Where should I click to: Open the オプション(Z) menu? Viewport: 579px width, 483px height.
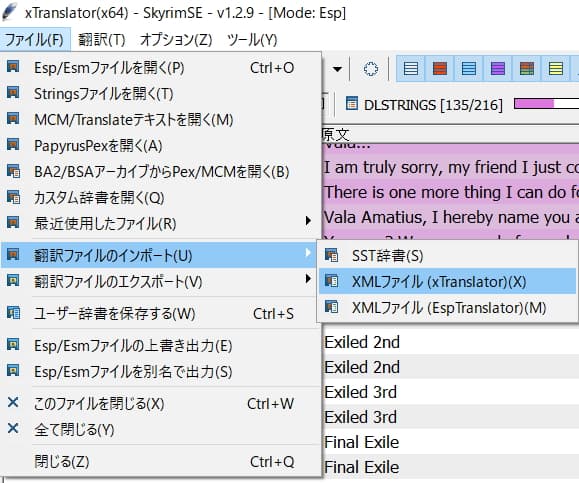point(176,39)
